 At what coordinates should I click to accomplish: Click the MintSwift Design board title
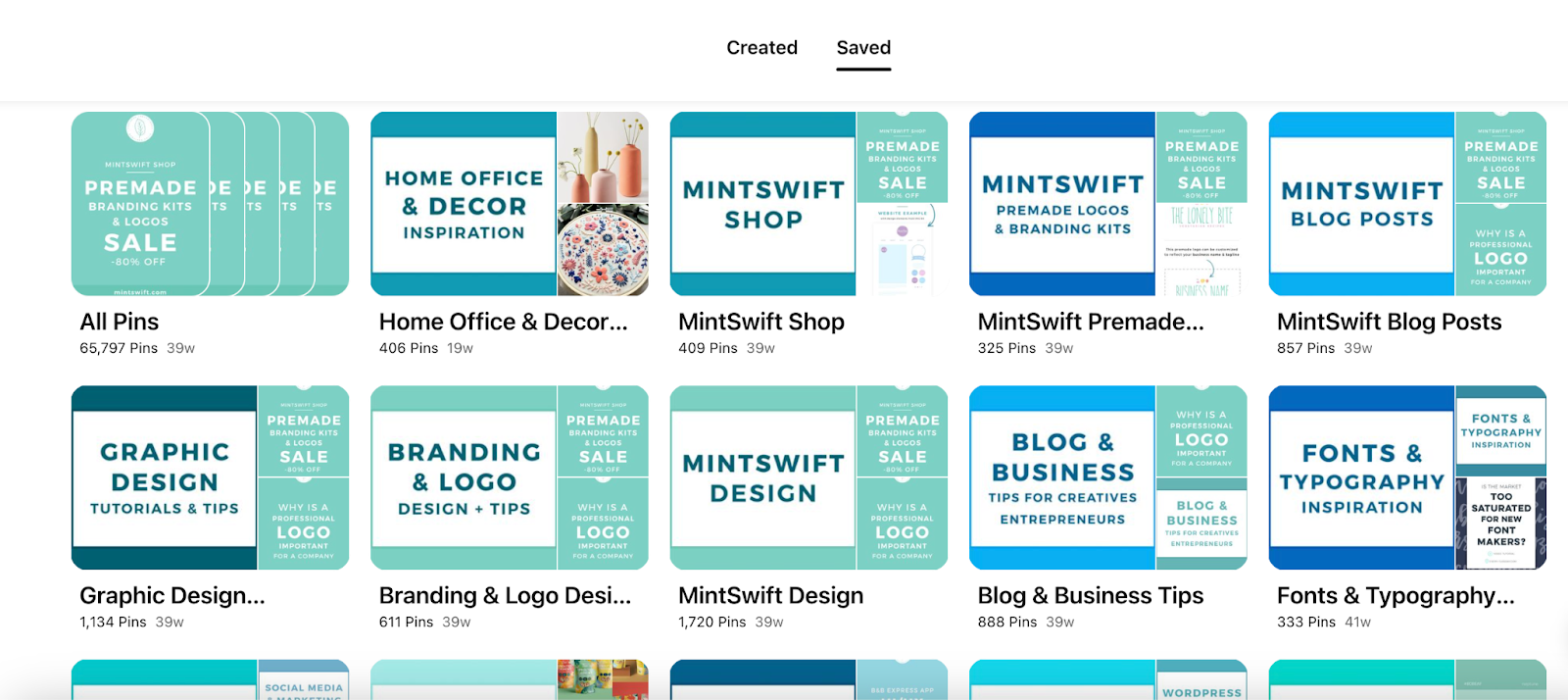pyautogui.click(x=771, y=595)
